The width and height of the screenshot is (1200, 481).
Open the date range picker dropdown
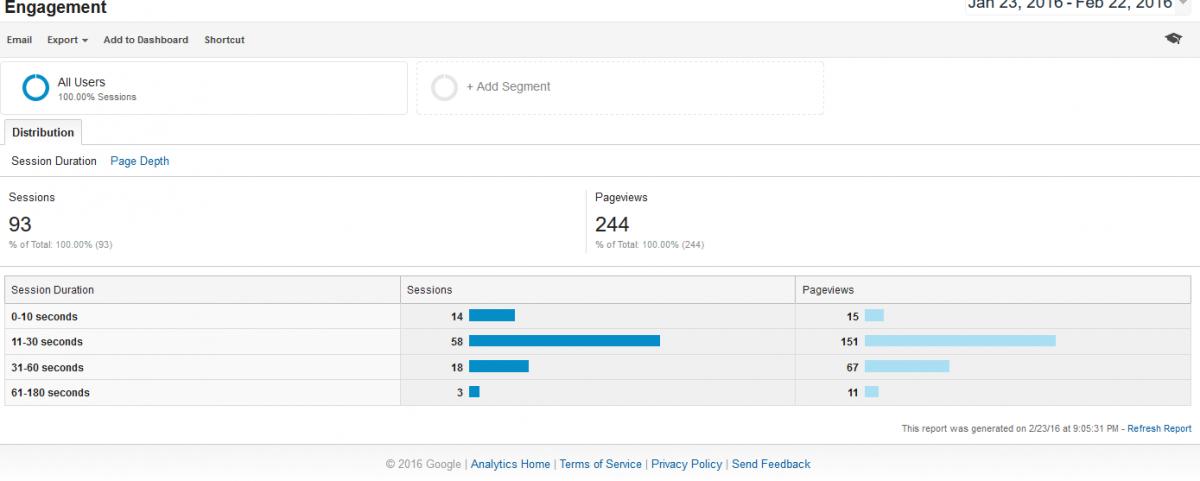click(1078, 5)
